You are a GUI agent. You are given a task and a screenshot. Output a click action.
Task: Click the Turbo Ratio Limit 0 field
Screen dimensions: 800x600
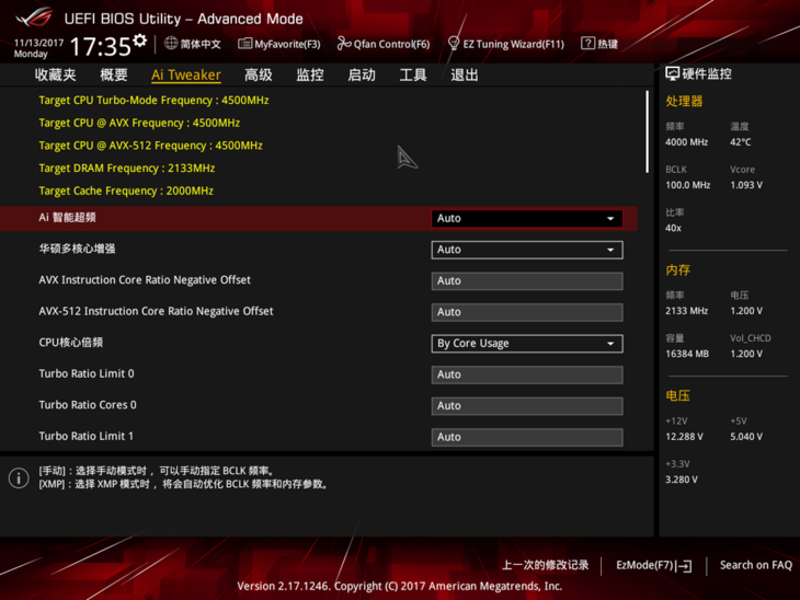(x=527, y=375)
